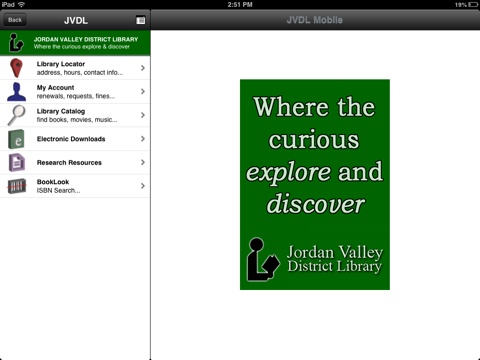Open Library Locator menu item
The width and height of the screenshot is (480, 360).
click(x=75, y=68)
